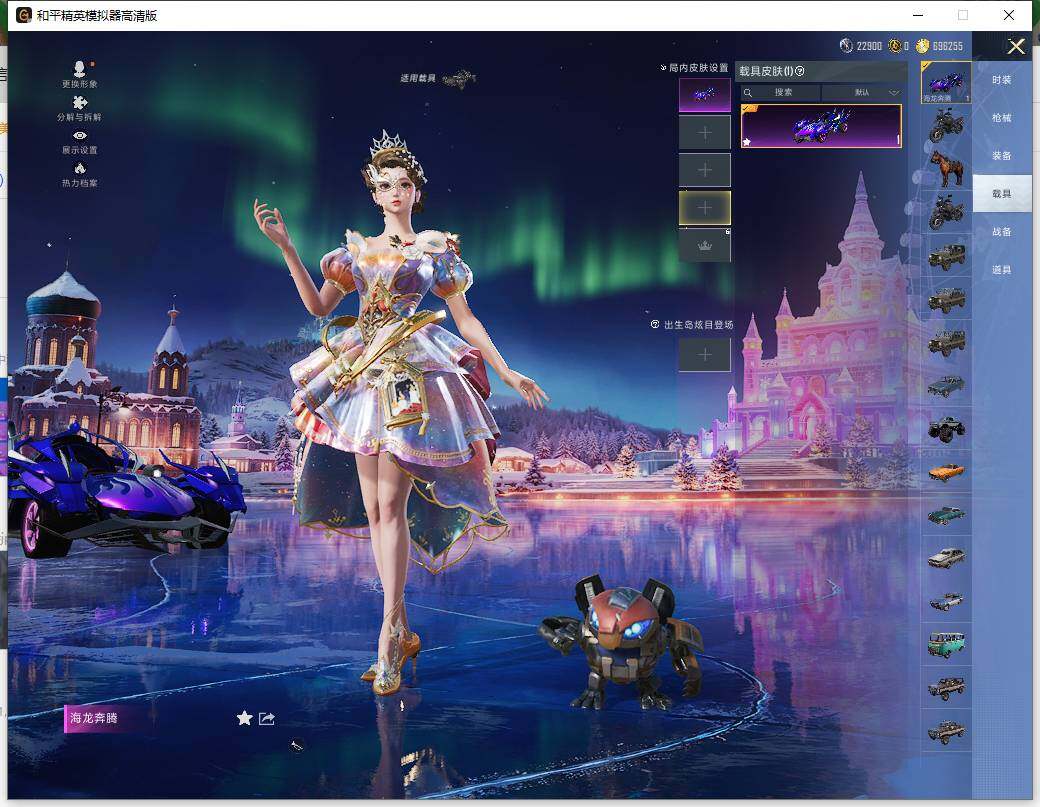Image resolution: width=1040 pixels, height=807 pixels.
Task: Select the silver sedan thumbnail
Action: pyautogui.click(x=946, y=558)
